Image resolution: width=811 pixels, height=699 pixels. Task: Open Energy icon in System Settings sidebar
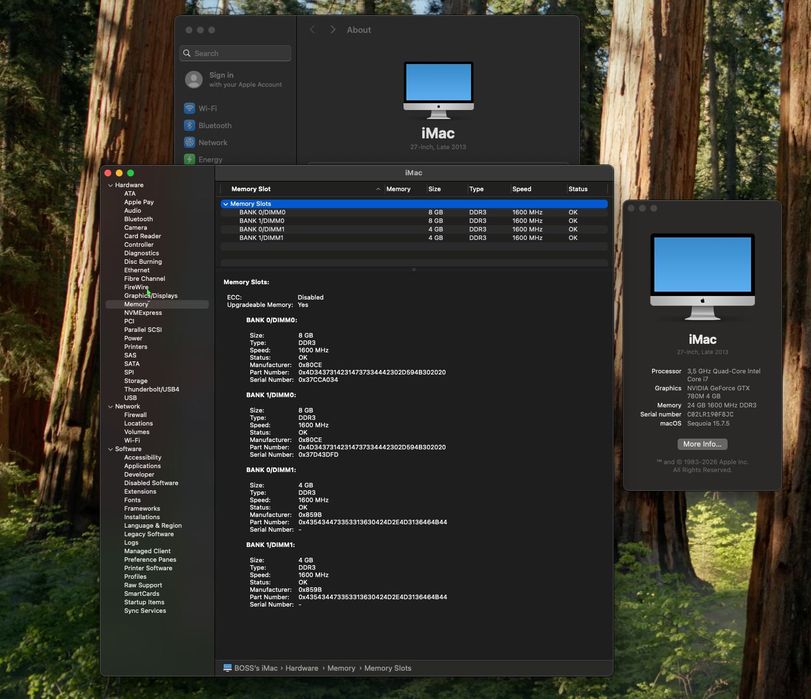[189, 159]
